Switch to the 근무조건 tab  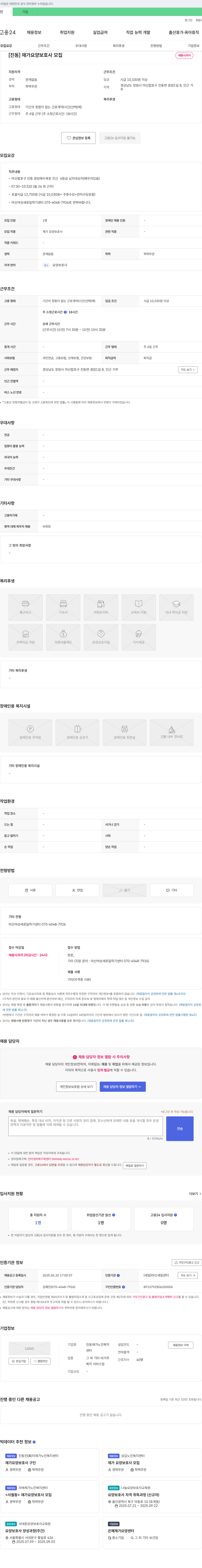pyautogui.click(x=44, y=46)
